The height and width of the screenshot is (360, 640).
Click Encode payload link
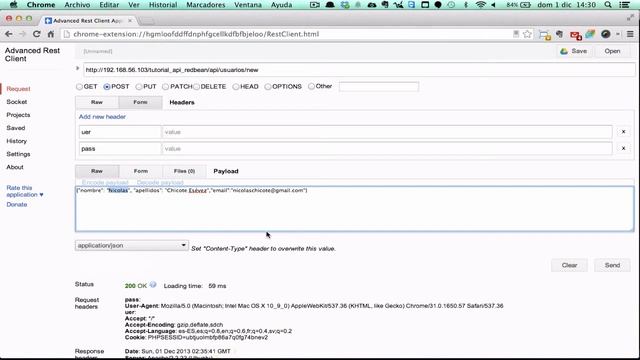105,182
